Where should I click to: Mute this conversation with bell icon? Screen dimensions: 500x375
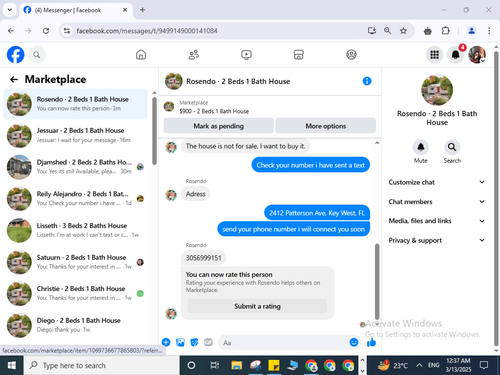coord(421,147)
